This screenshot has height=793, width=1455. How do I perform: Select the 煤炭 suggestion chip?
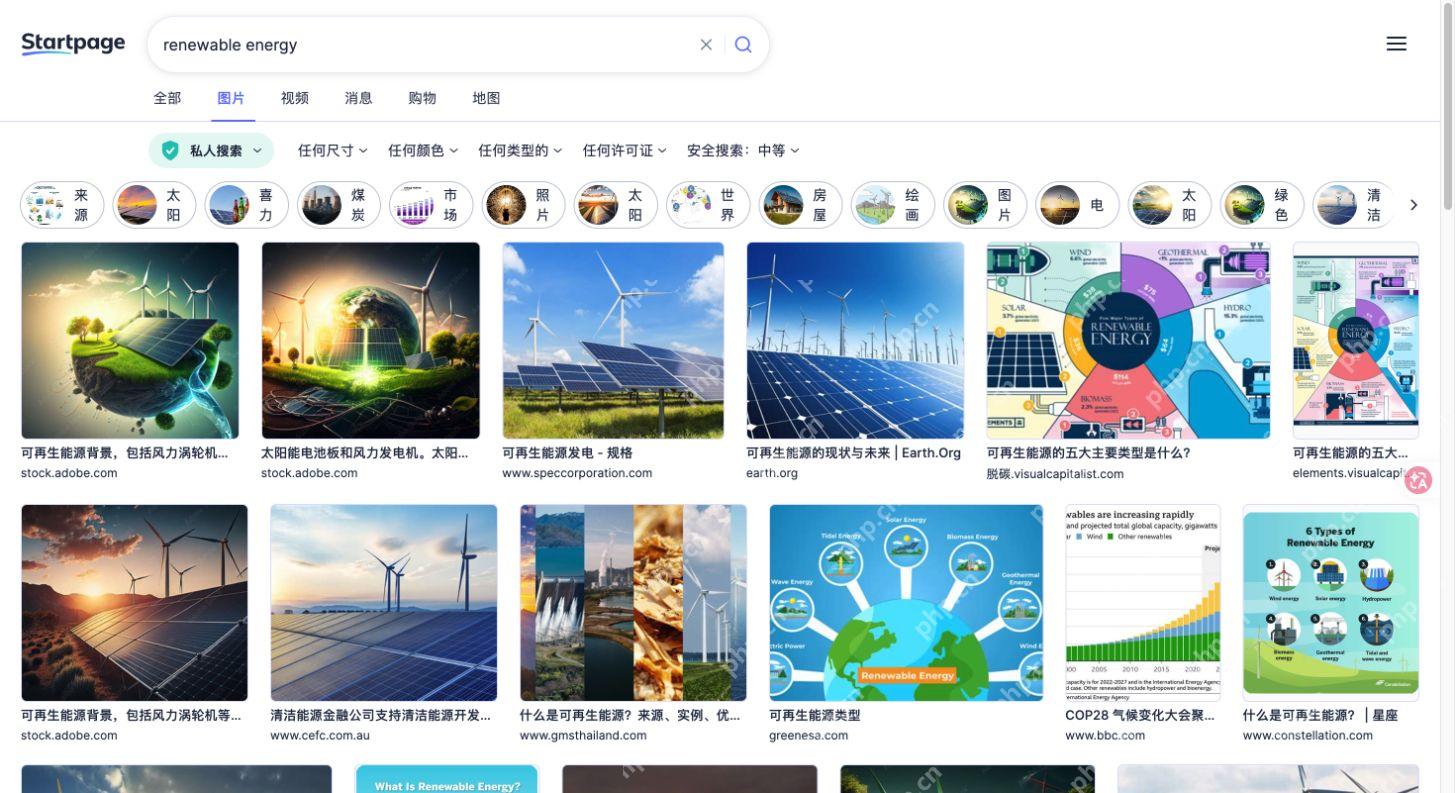click(x=338, y=205)
